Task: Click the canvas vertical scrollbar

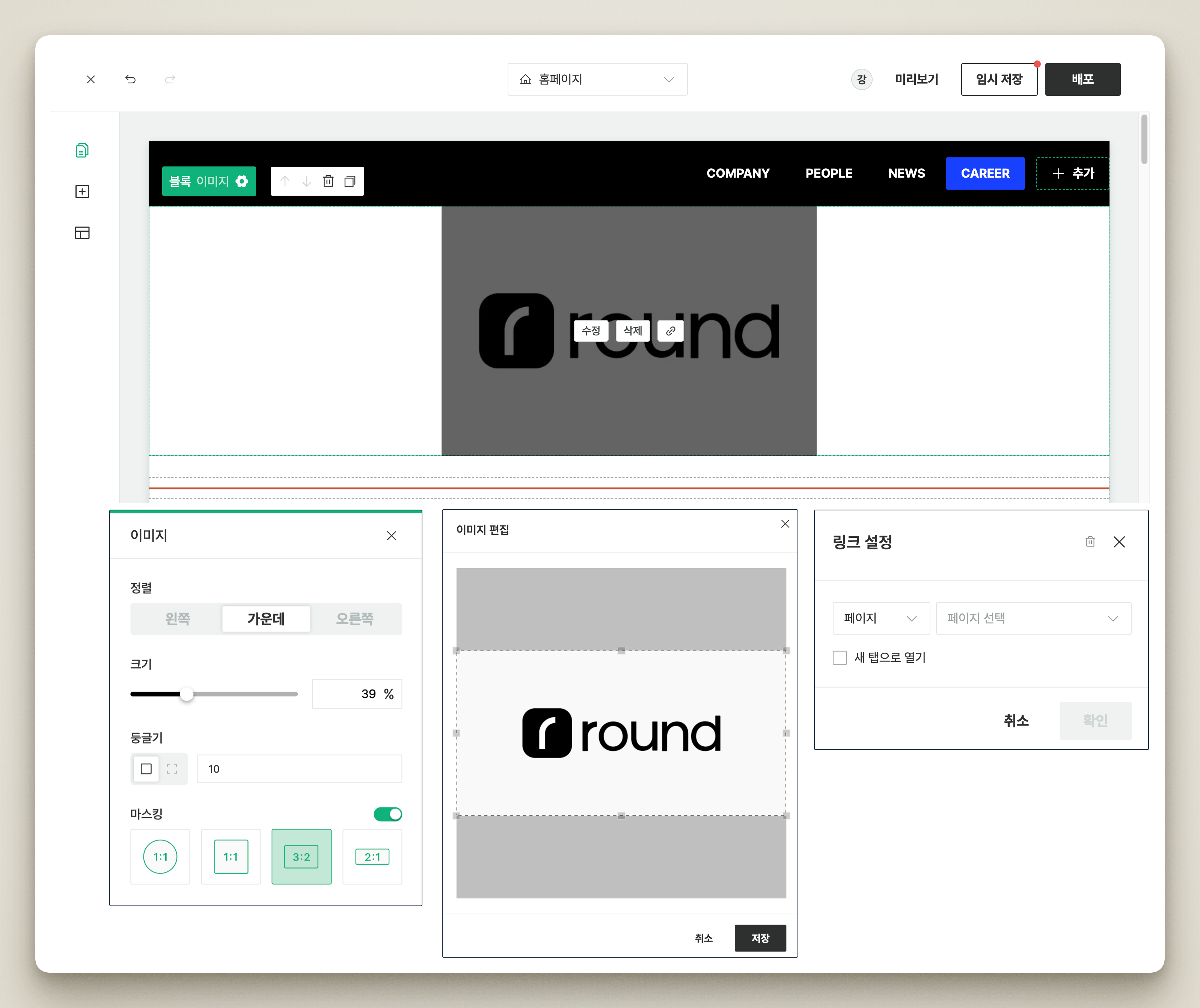Action: click(1144, 139)
